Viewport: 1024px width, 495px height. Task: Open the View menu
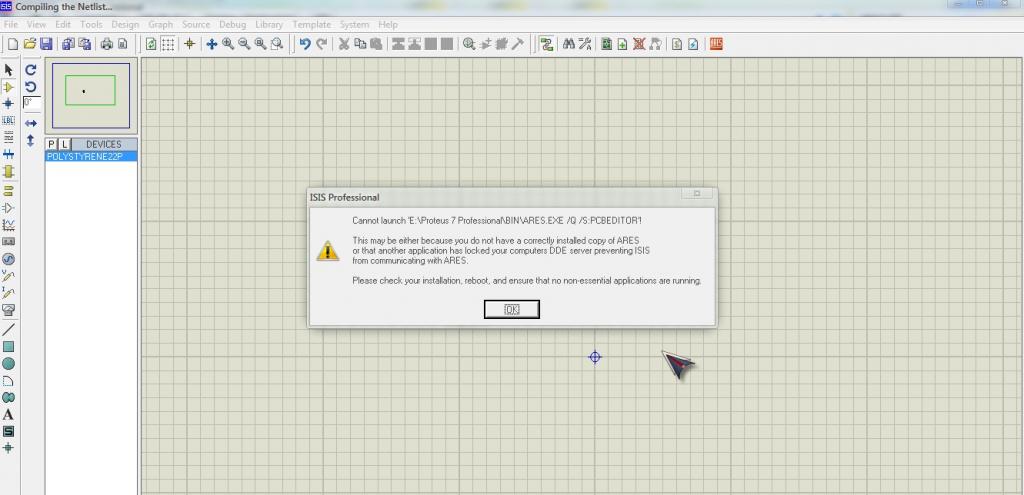pyautogui.click(x=36, y=24)
